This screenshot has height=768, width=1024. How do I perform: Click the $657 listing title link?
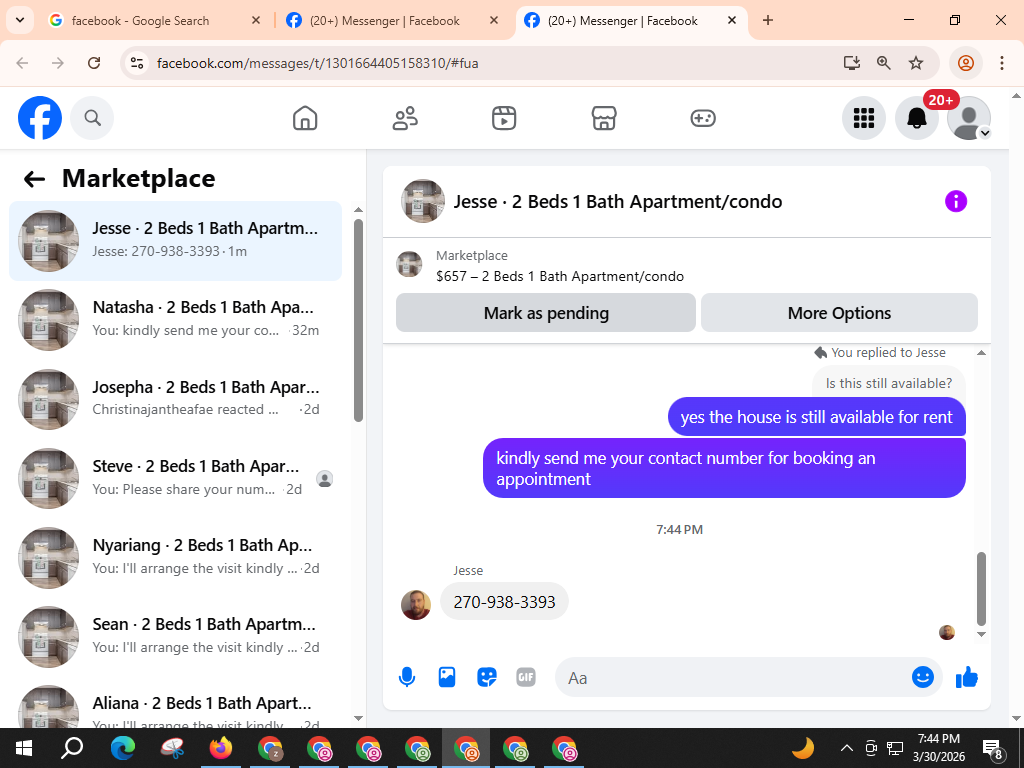point(560,276)
